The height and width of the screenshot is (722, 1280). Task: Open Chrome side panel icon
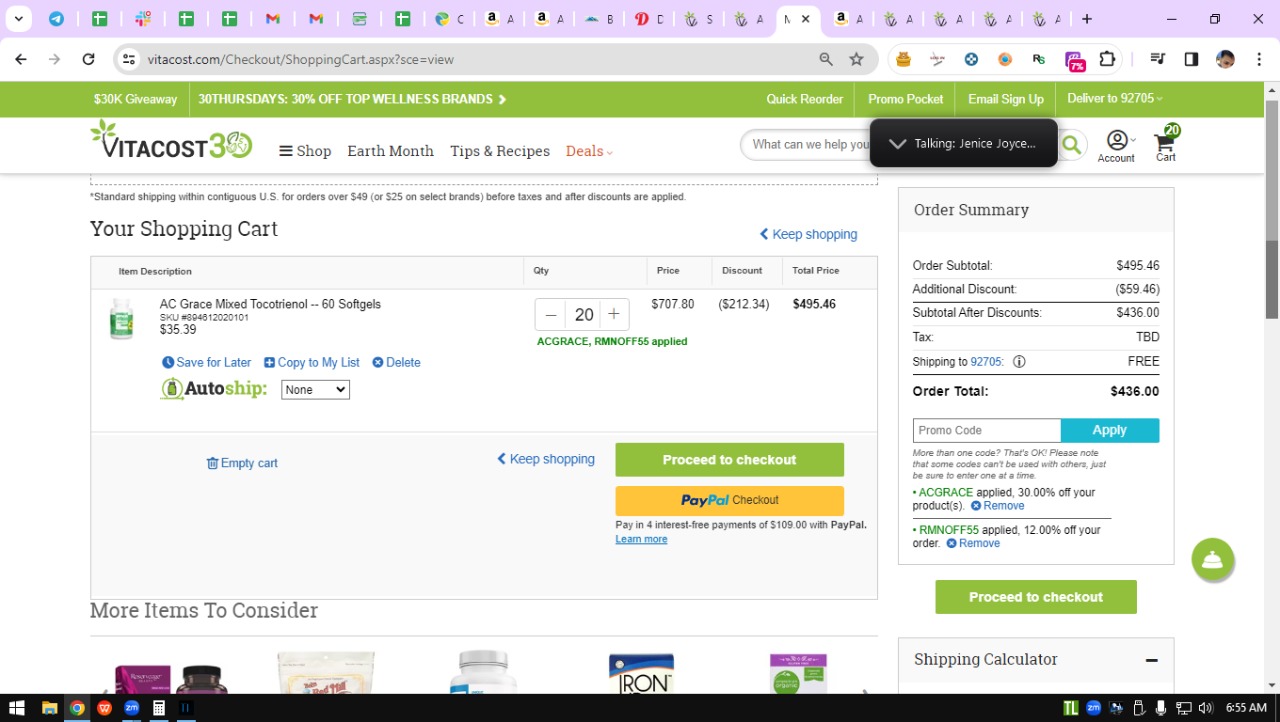pyautogui.click(x=1191, y=59)
